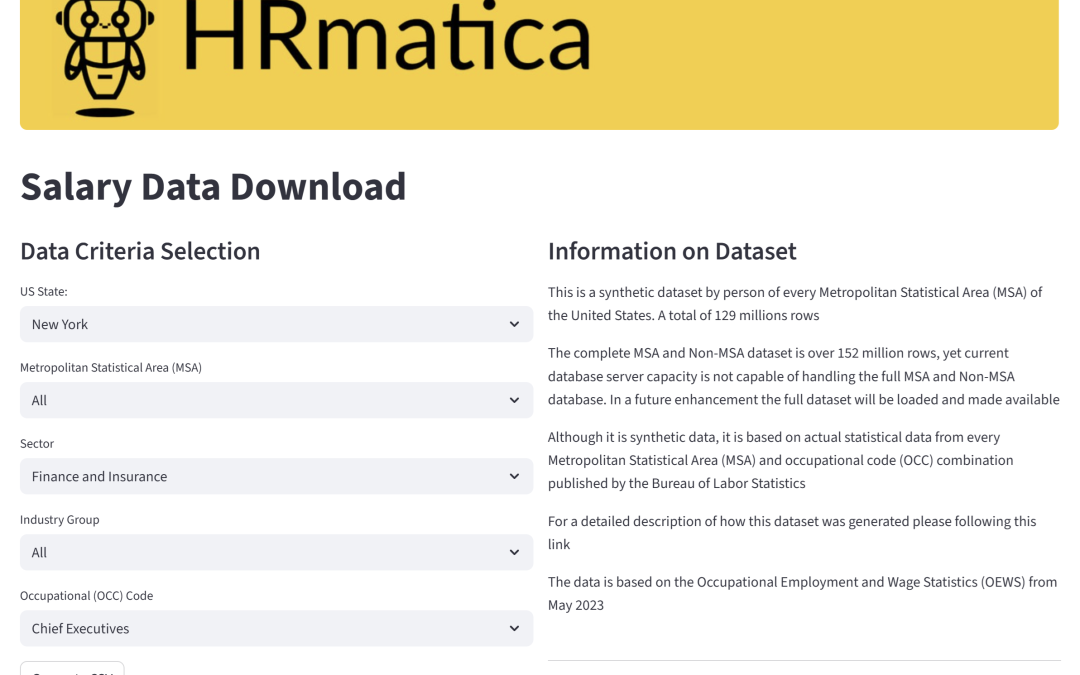
Task: Click the paragraph mentioning Bureau of Labor Statistics
Action: tap(780, 460)
